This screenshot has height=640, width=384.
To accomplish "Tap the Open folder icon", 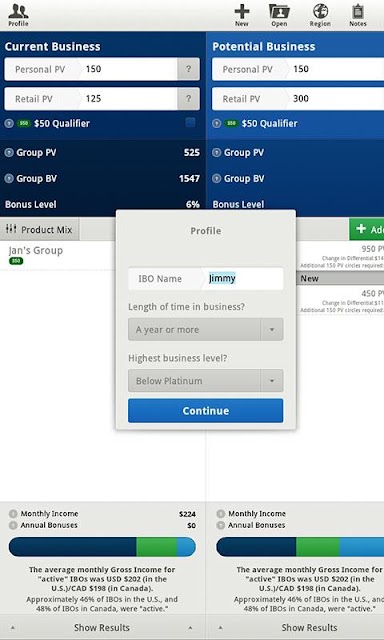I will point(279,15).
